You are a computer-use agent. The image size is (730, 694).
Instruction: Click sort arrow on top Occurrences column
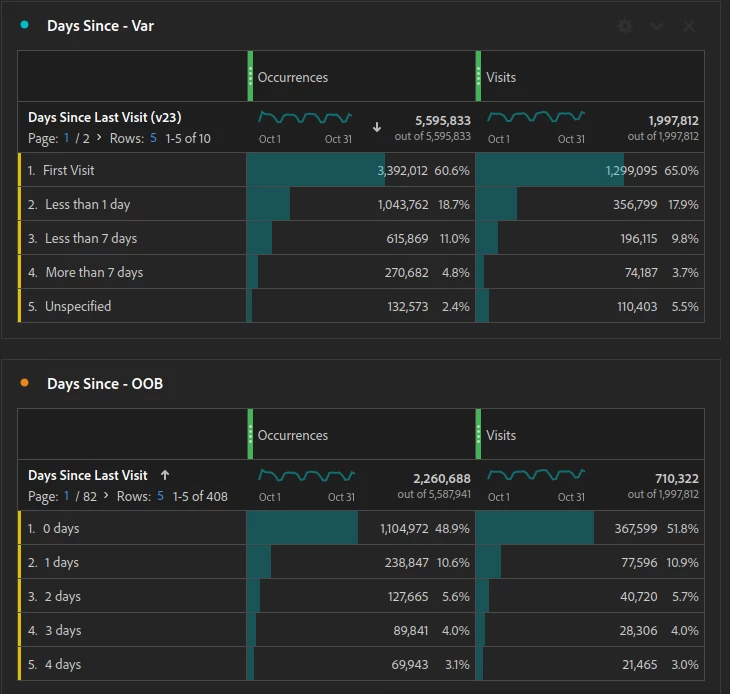pos(377,127)
